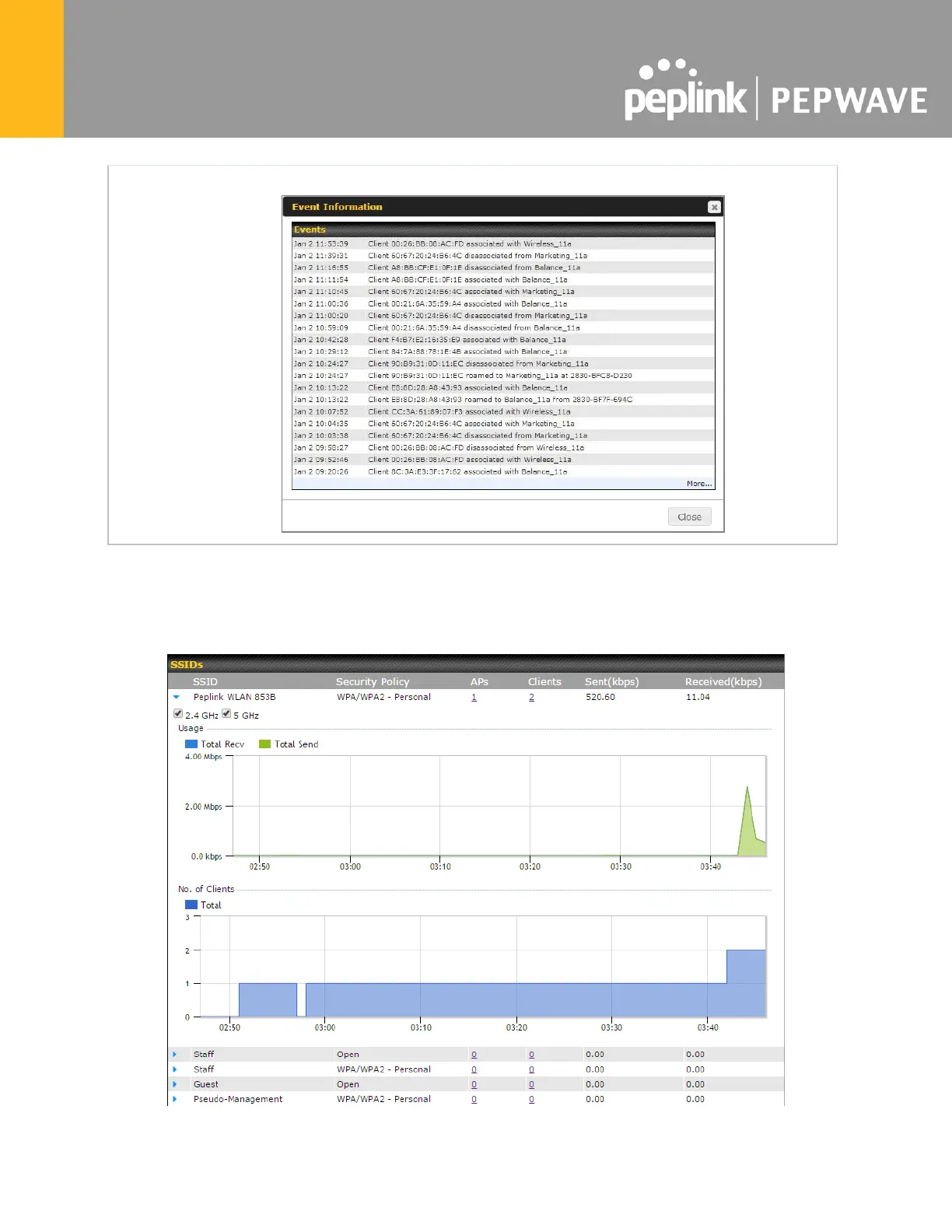Expand the Staff row with WPA/WPA2 - Personal

175,1069
